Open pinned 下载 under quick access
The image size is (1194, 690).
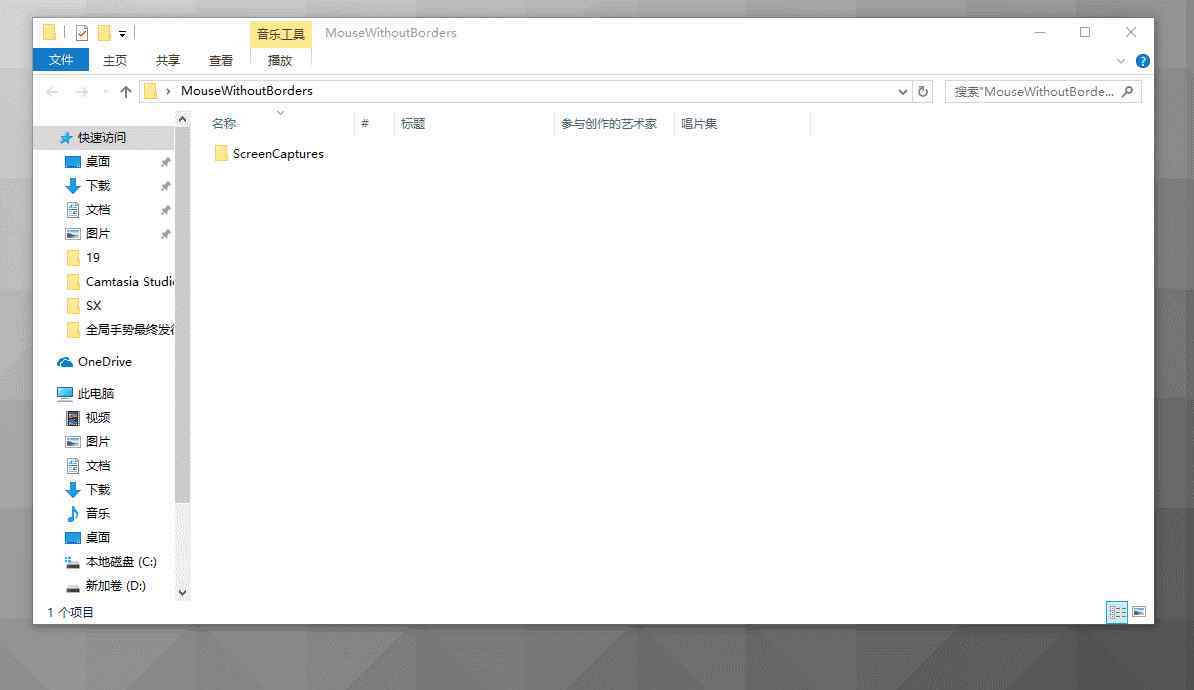click(97, 186)
